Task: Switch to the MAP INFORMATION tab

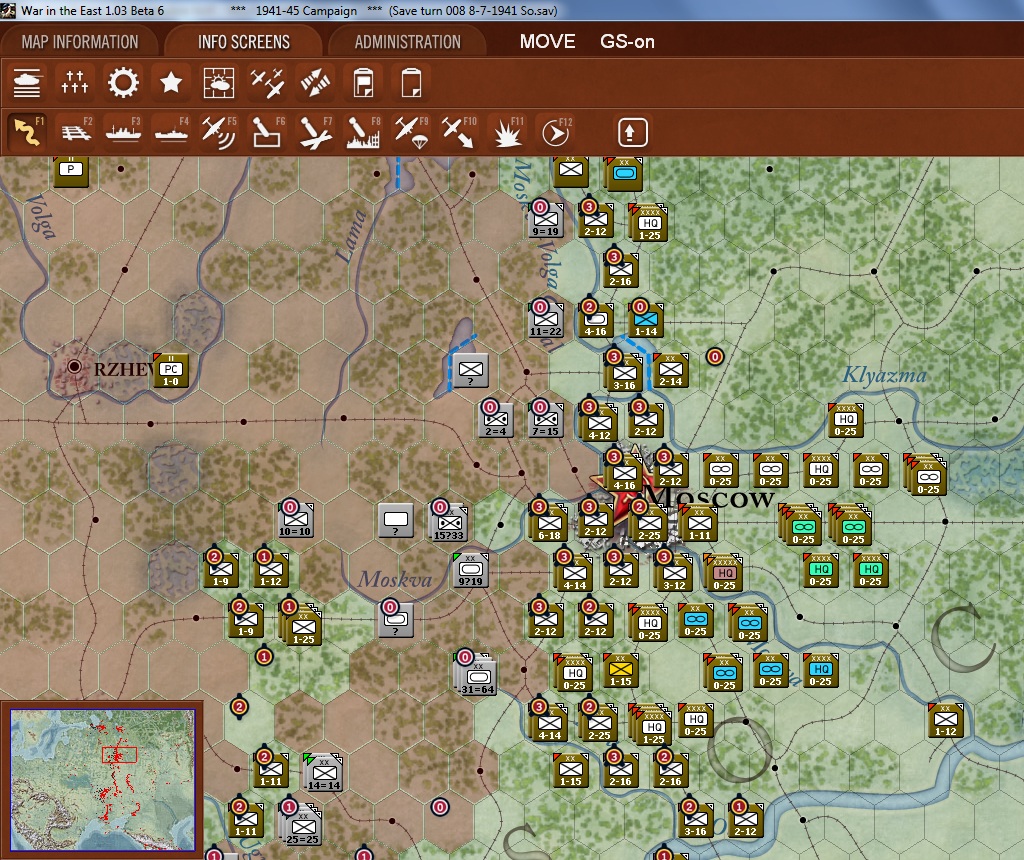Action: pyautogui.click(x=80, y=42)
